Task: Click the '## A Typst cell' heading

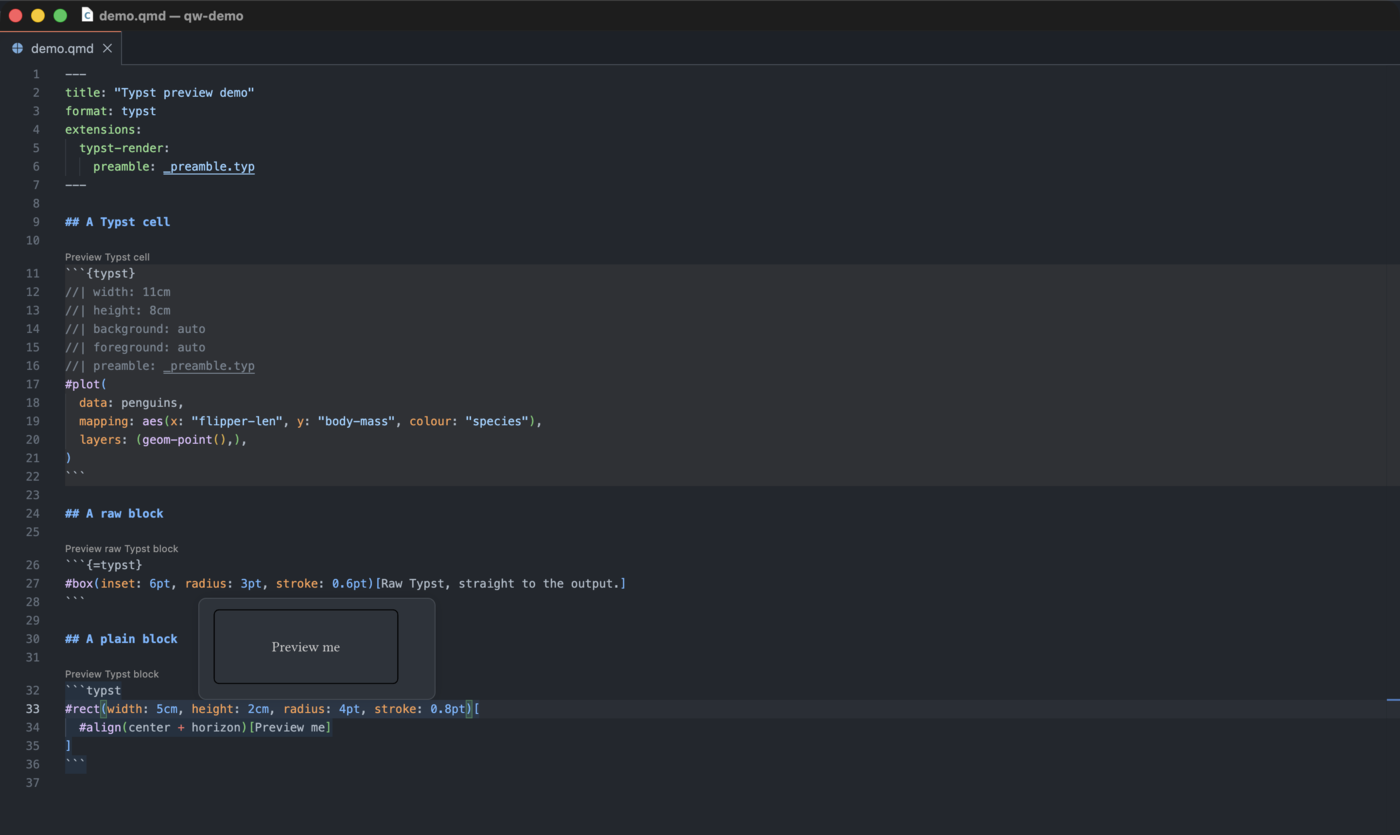Action: tap(117, 222)
